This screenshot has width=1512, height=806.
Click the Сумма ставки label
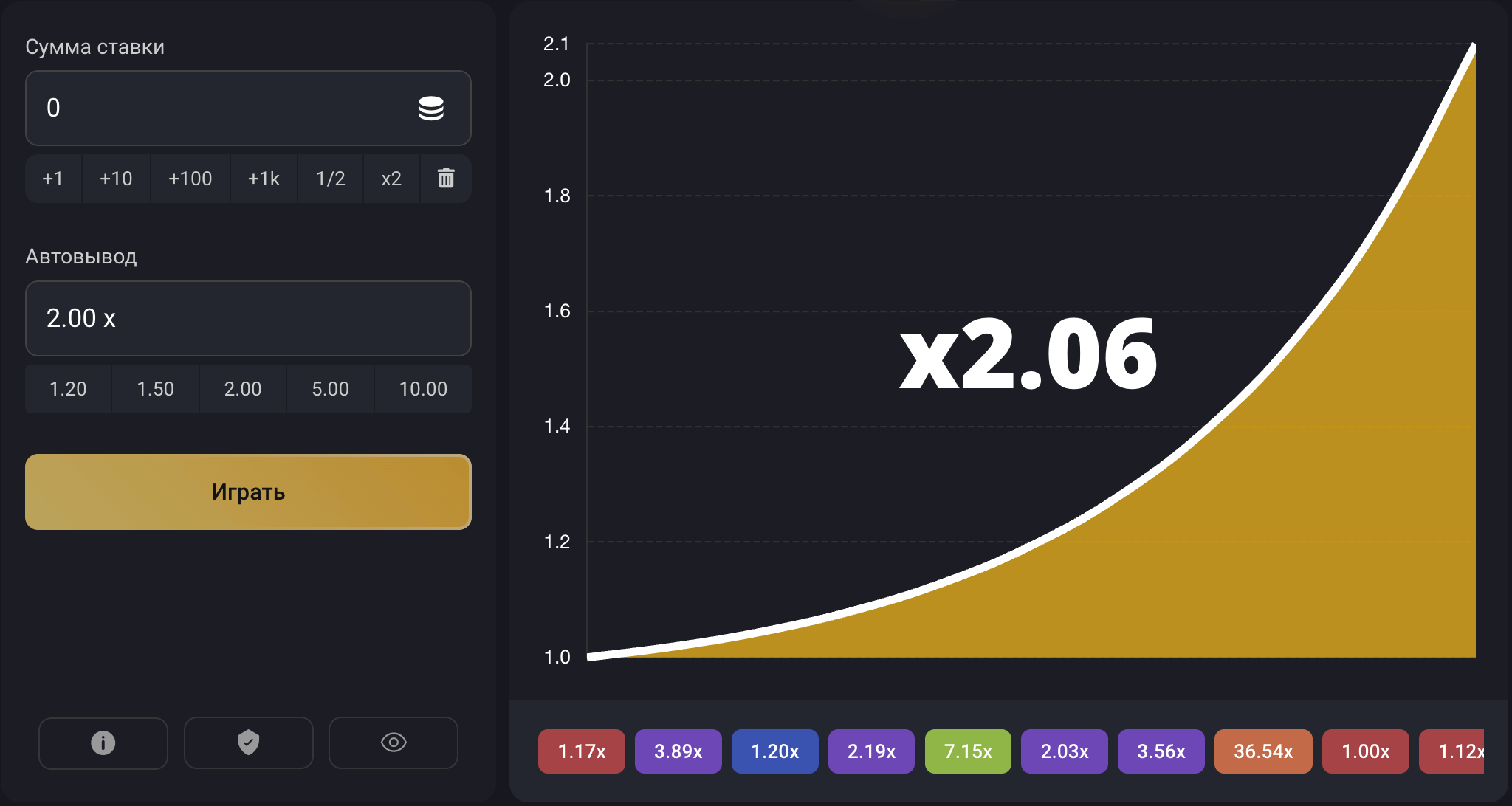tap(95, 46)
